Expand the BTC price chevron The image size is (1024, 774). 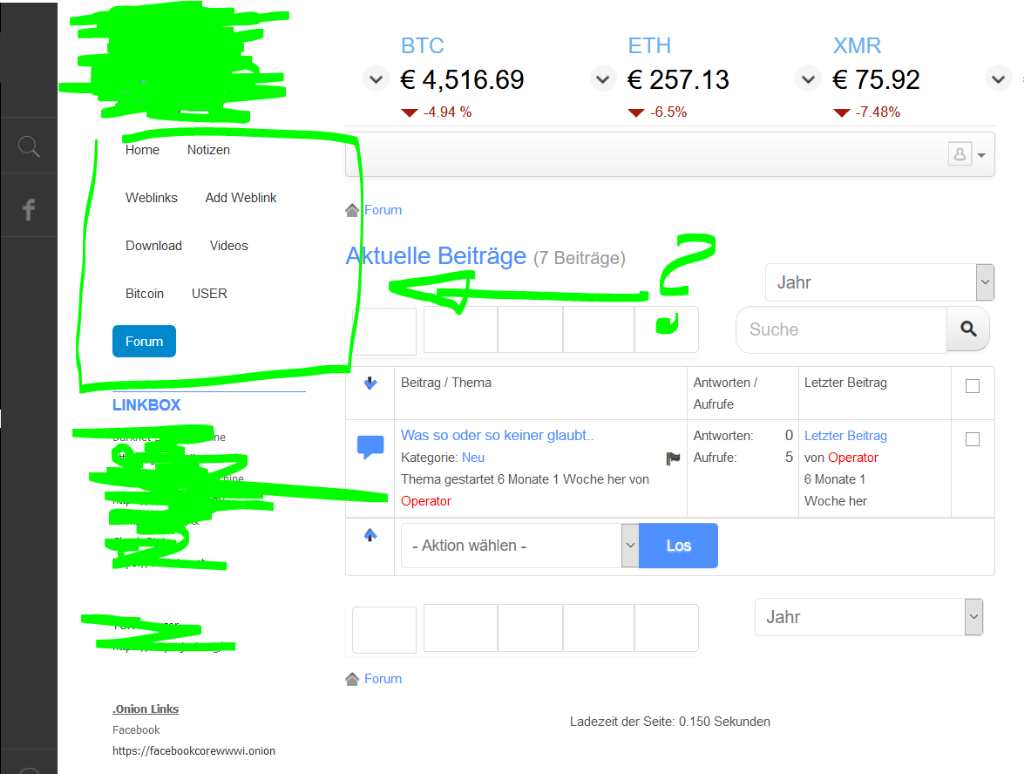[375, 79]
